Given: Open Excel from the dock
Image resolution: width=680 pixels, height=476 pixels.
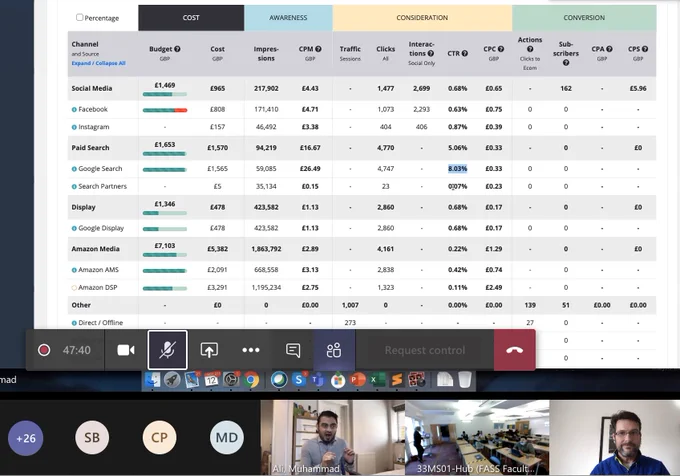Looking at the screenshot, I should [376, 380].
